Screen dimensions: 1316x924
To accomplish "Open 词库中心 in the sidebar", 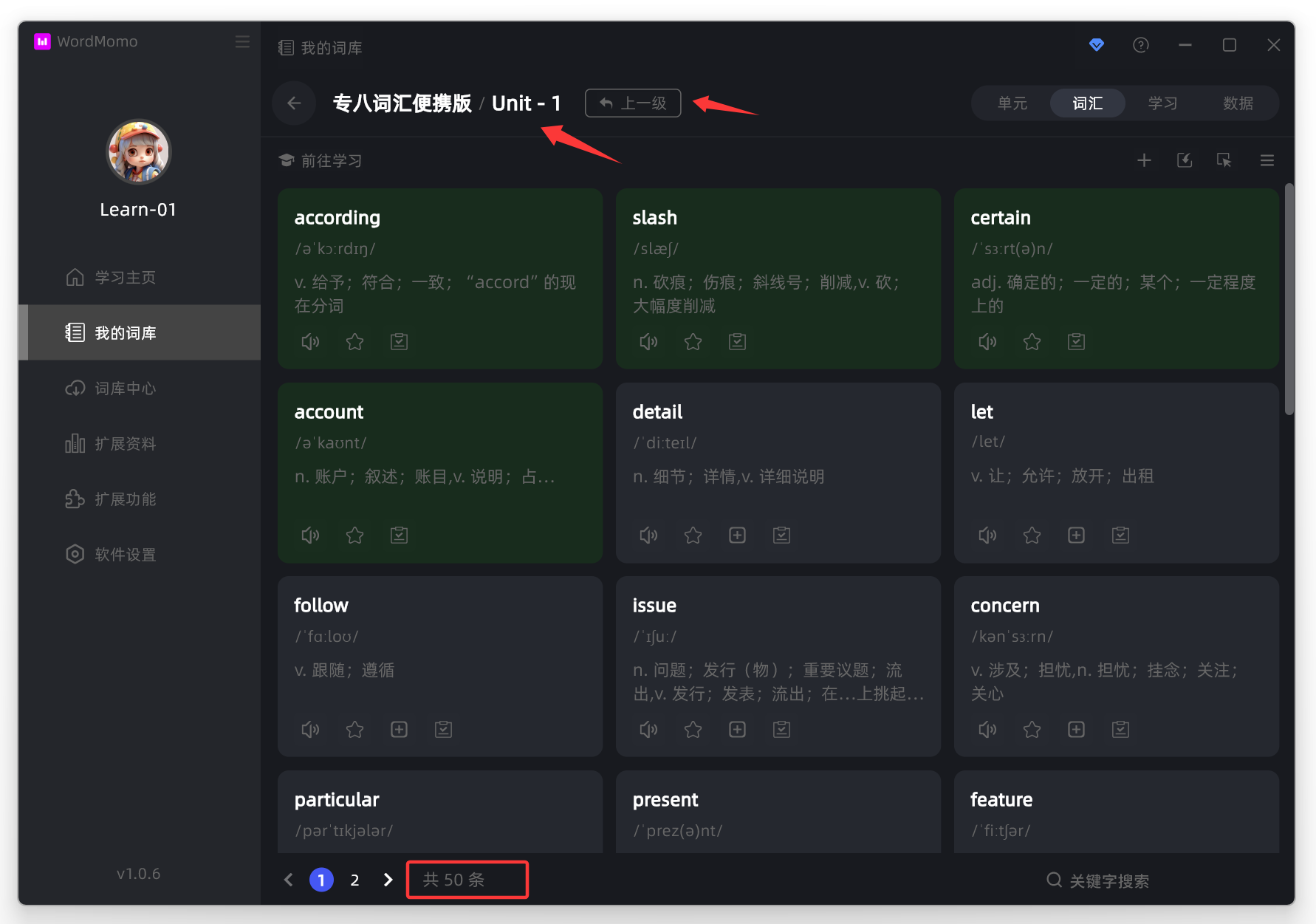I will click(125, 389).
